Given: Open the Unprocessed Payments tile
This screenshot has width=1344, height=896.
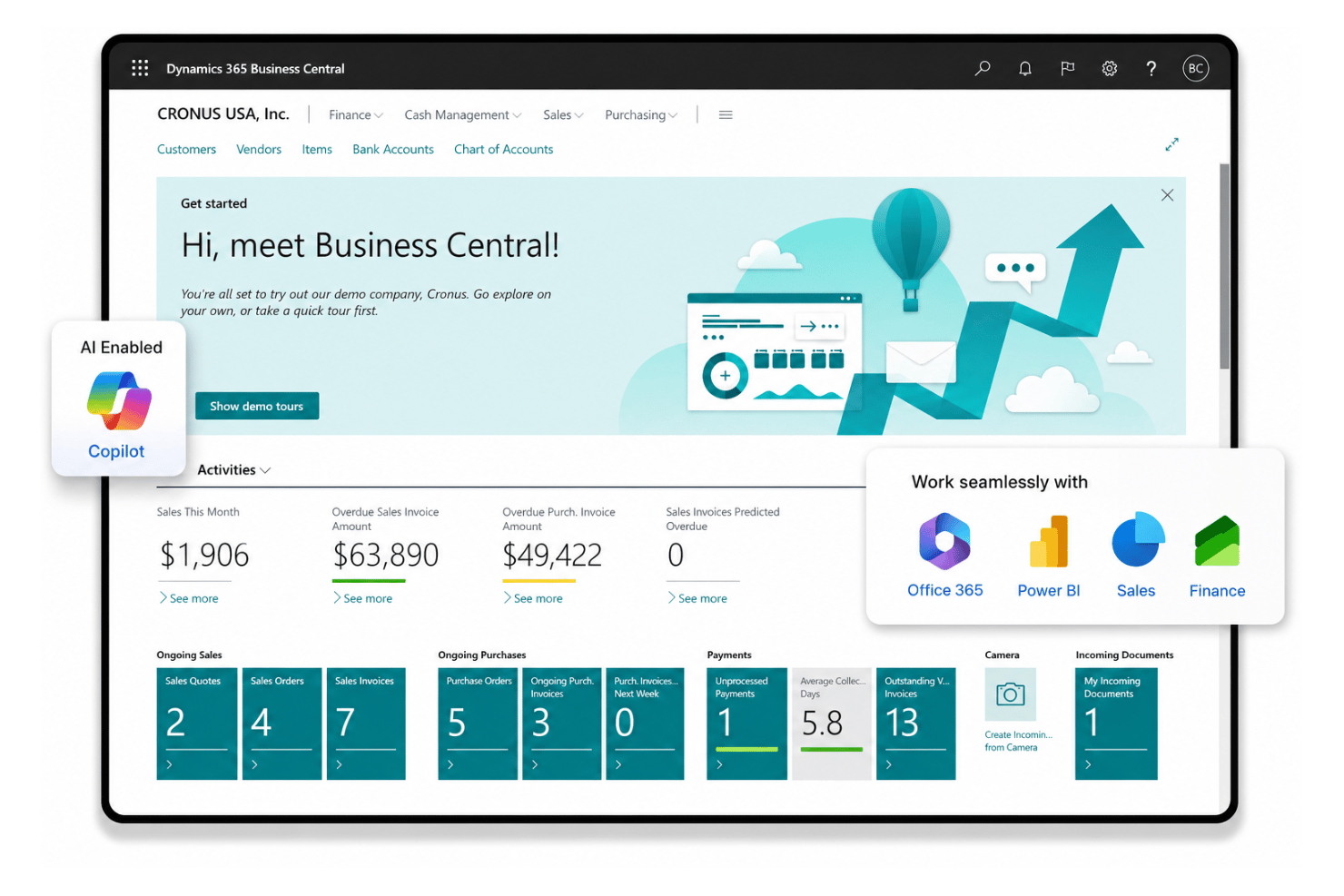Looking at the screenshot, I should [746, 724].
